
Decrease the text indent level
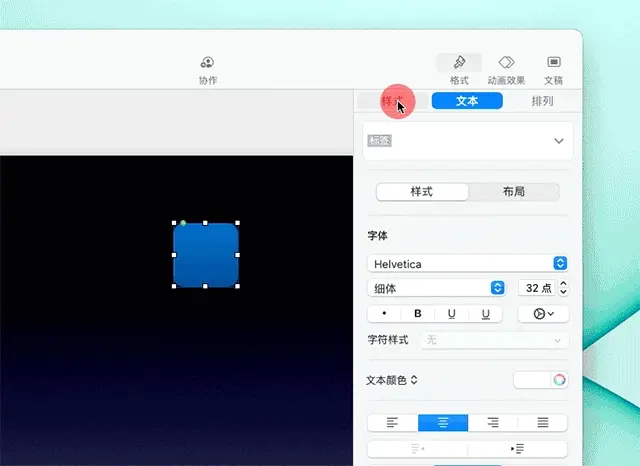418,449
